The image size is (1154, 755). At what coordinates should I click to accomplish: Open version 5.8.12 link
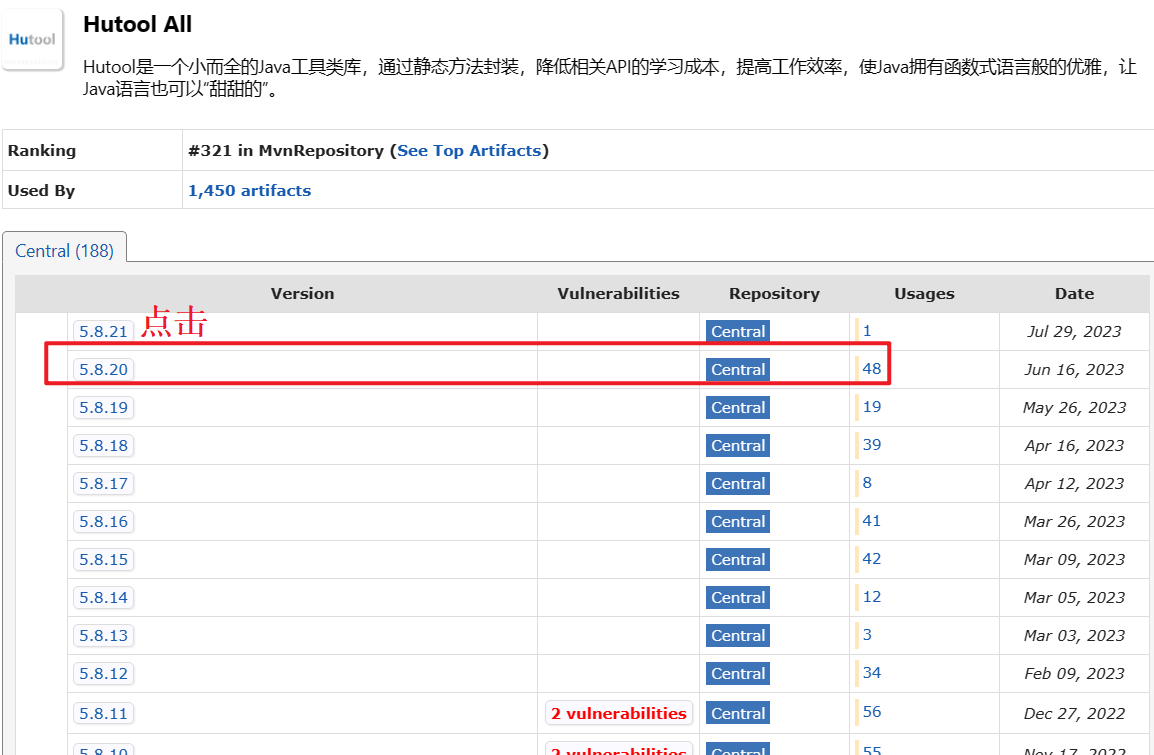[x=104, y=673]
